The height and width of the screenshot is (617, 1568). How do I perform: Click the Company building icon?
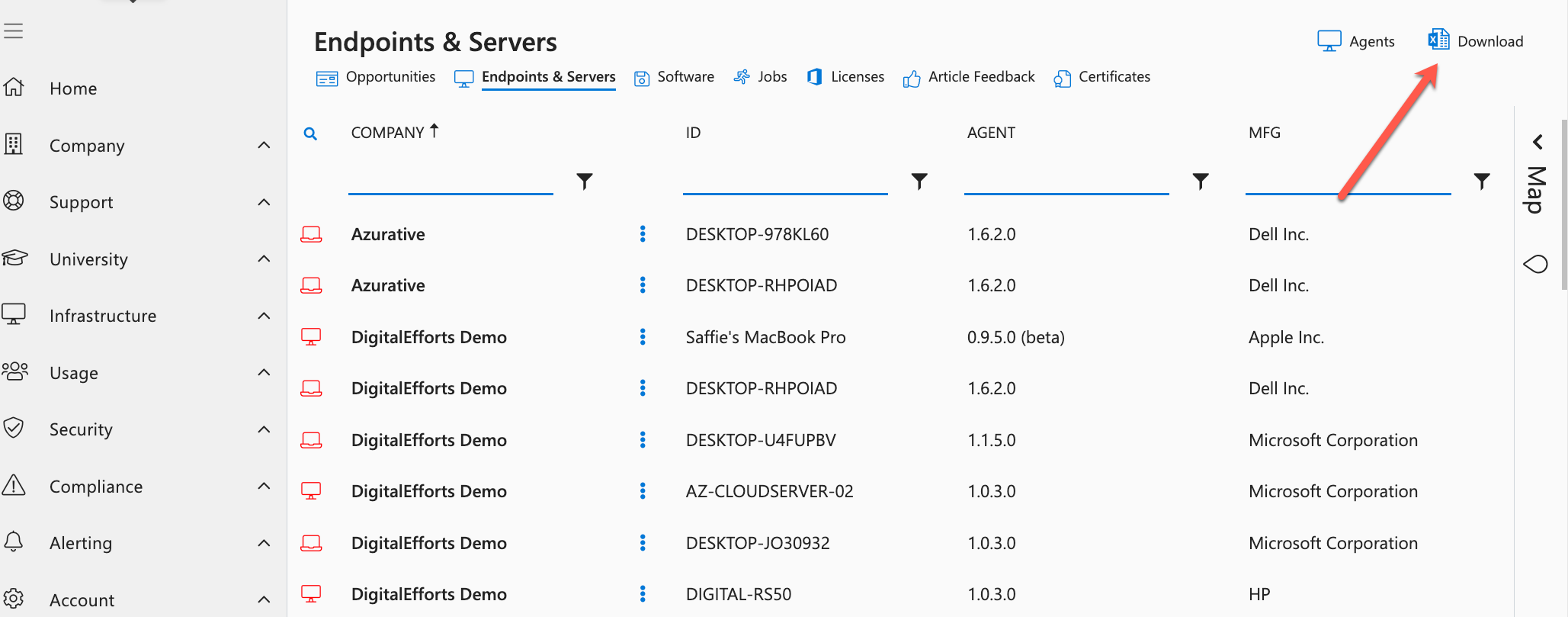(14, 144)
